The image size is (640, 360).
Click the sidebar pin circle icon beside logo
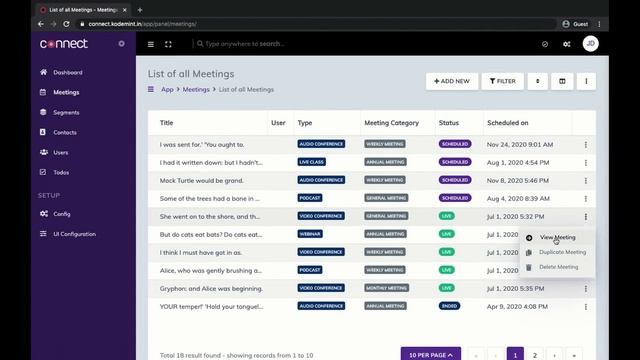click(x=122, y=44)
